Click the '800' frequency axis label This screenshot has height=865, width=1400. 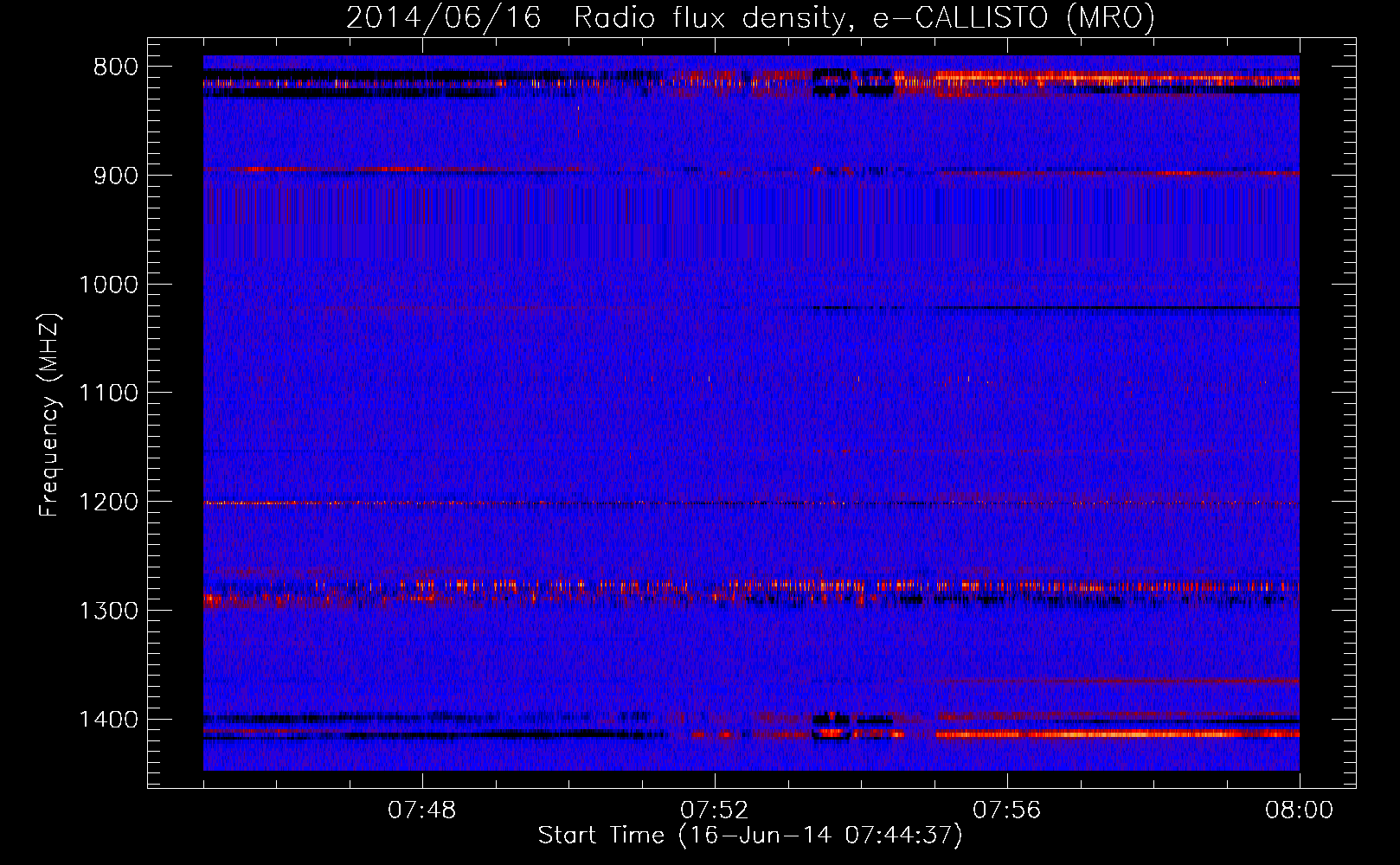click(116, 67)
